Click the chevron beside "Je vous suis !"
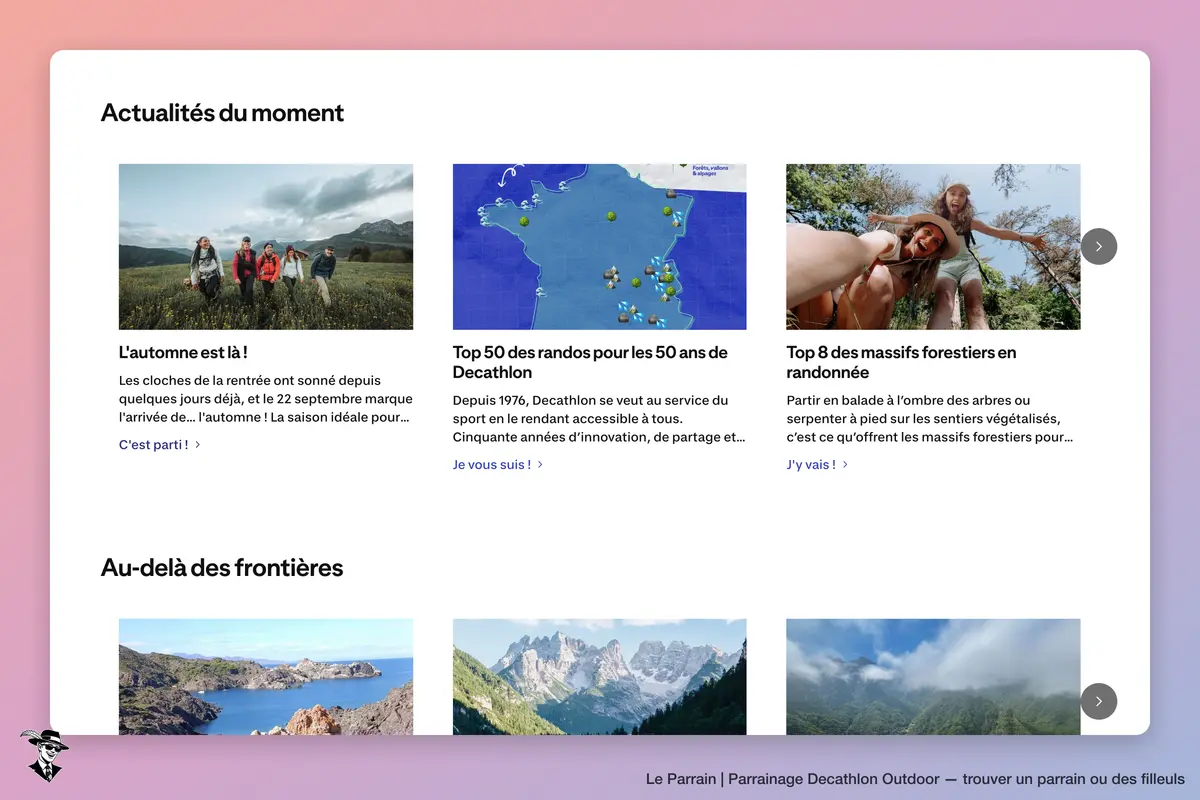This screenshot has width=1200, height=800. 540,465
